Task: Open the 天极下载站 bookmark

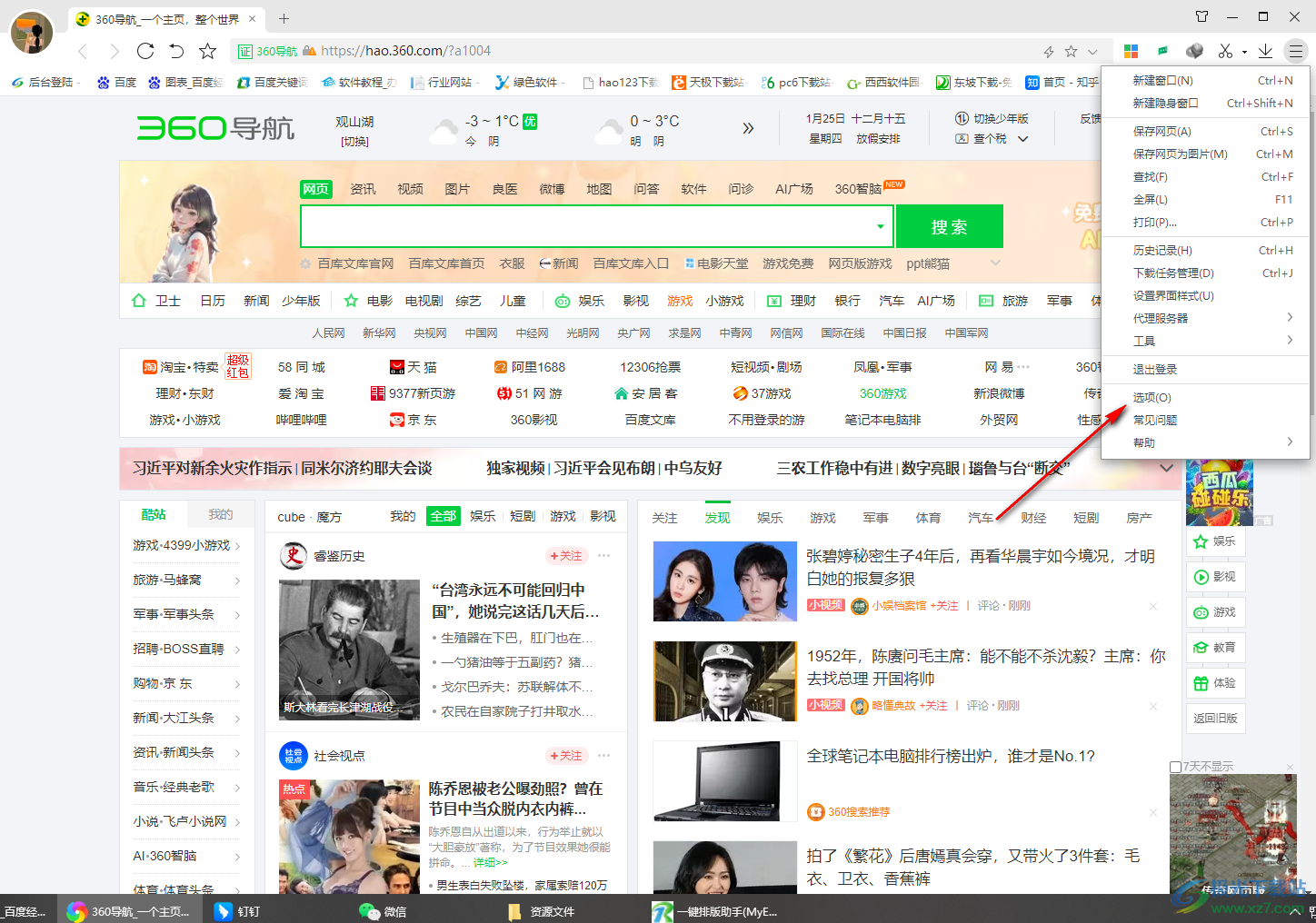Action: coord(707,82)
